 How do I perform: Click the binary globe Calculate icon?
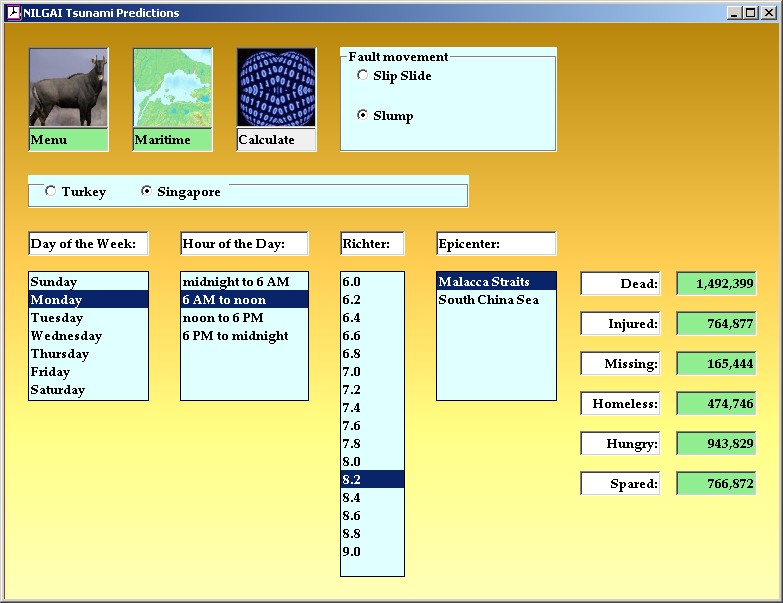pyautogui.click(x=276, y=88)
